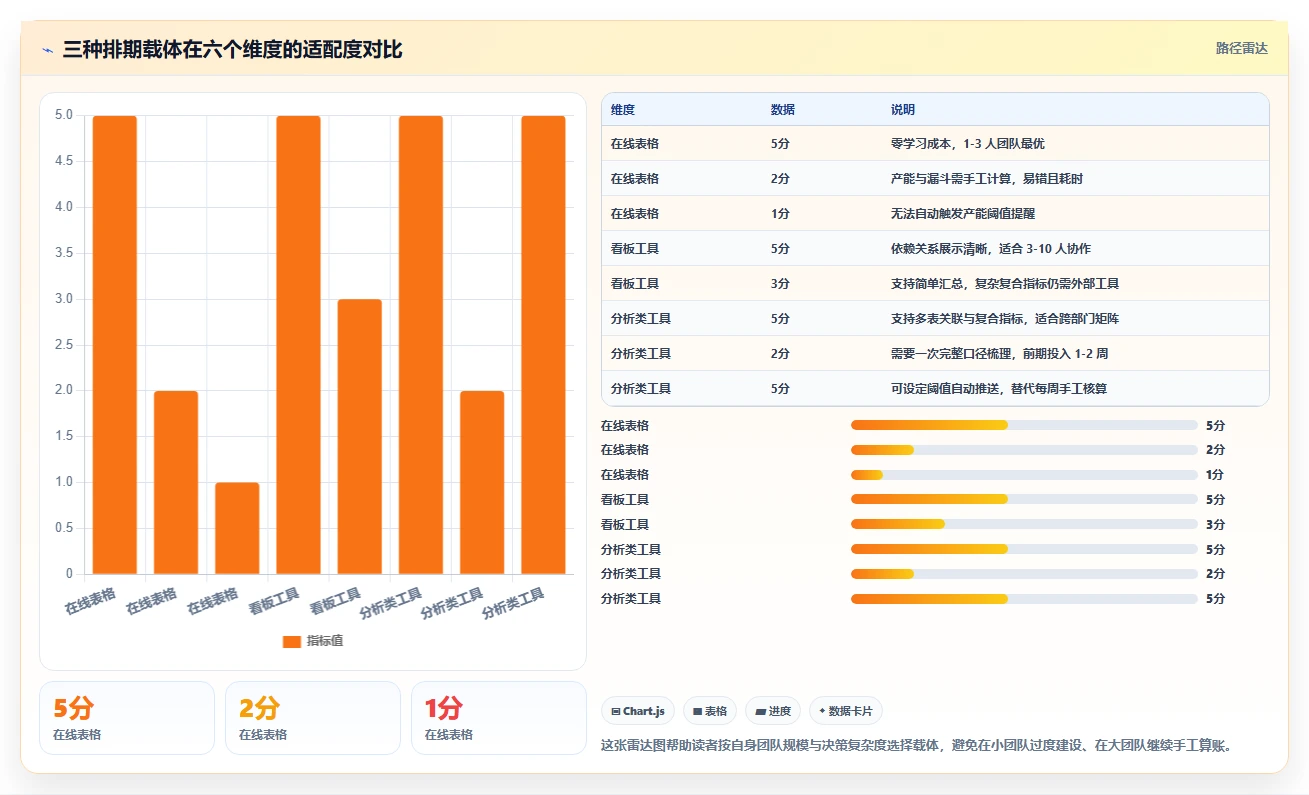Click the 在线表格 2分 progress bar
Screen dimensions: 1309x795
click(1024, 450)
